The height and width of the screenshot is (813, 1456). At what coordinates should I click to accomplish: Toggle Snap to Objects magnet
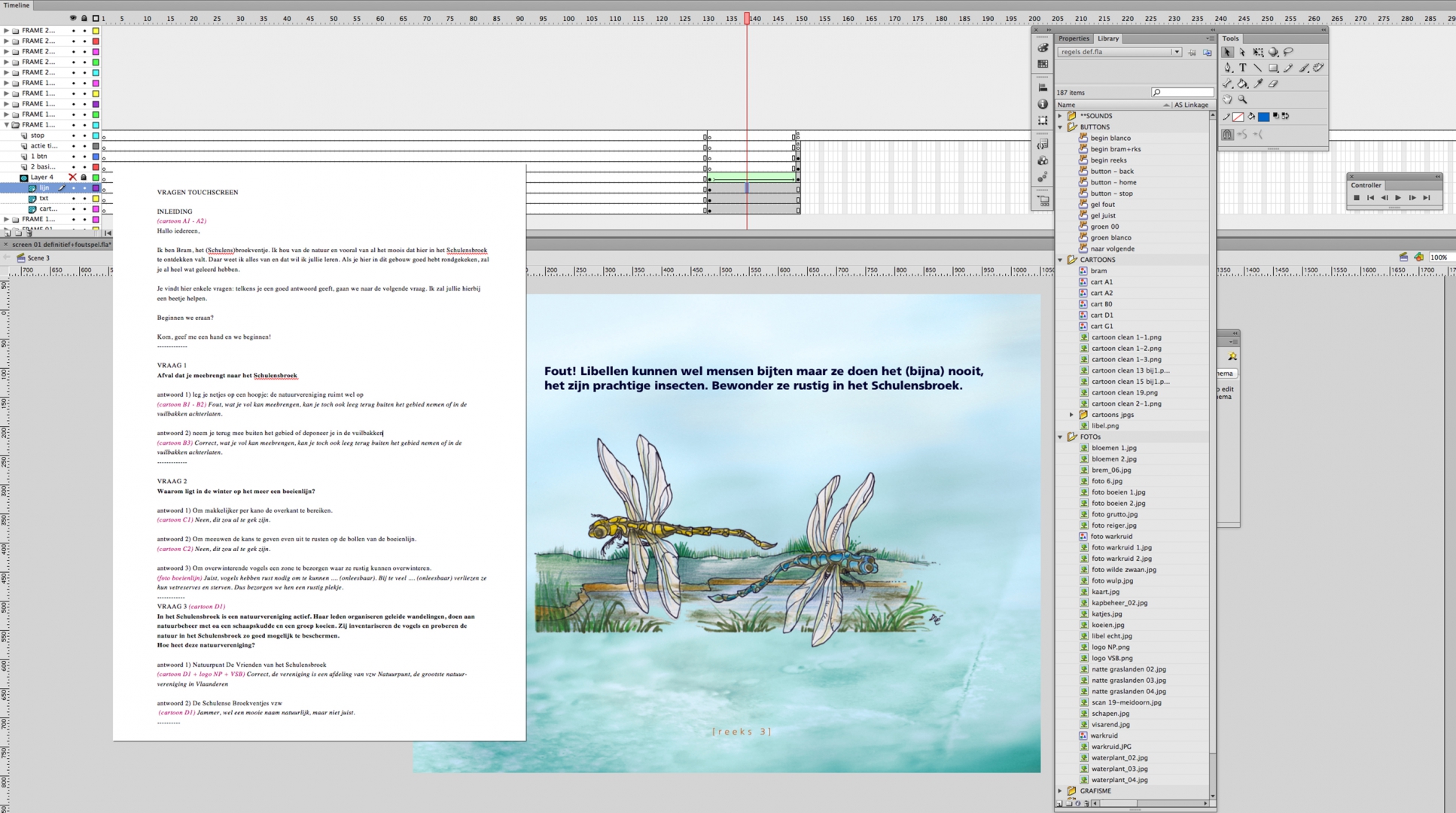coord(1227,135)
